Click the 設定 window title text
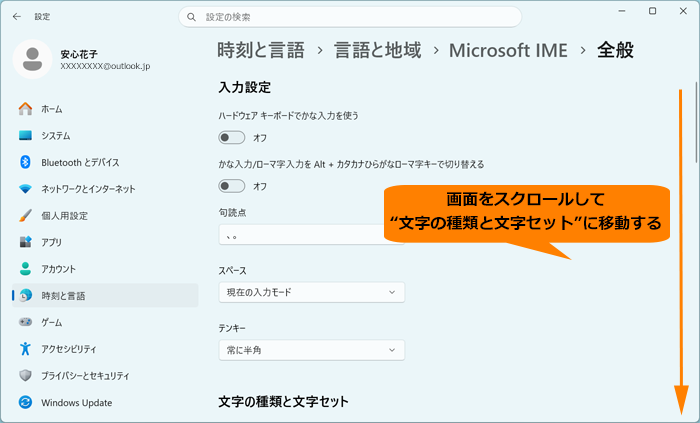The image size is (700, 423). (42, 17)
